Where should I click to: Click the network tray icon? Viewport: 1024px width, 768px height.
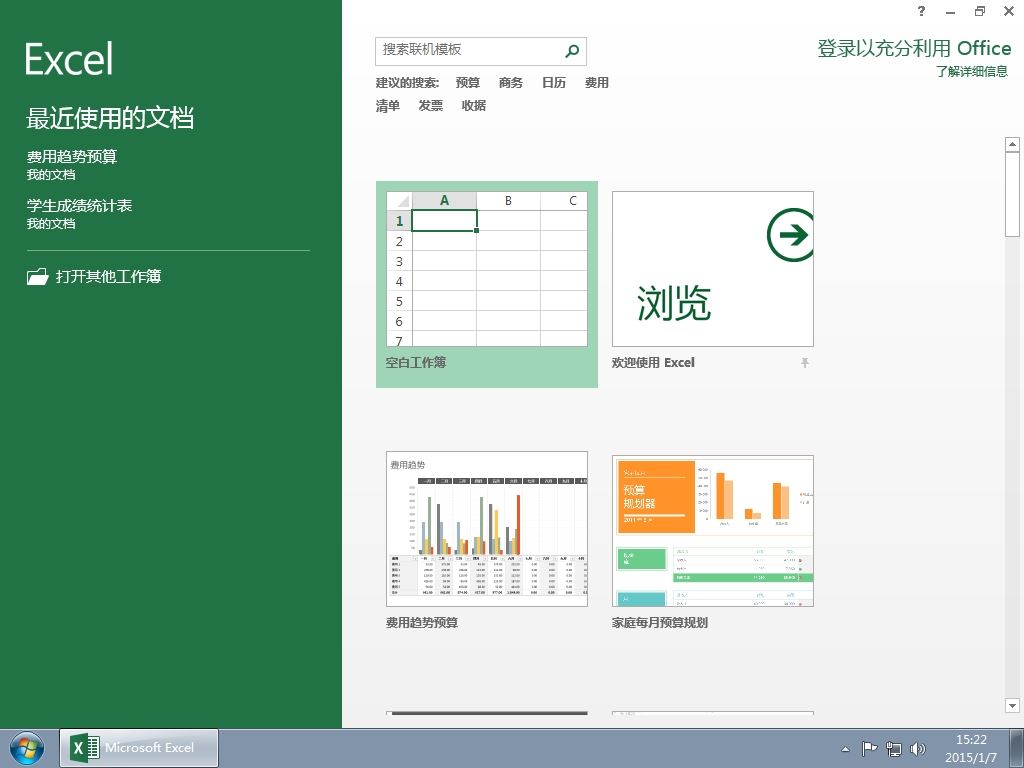893,749
